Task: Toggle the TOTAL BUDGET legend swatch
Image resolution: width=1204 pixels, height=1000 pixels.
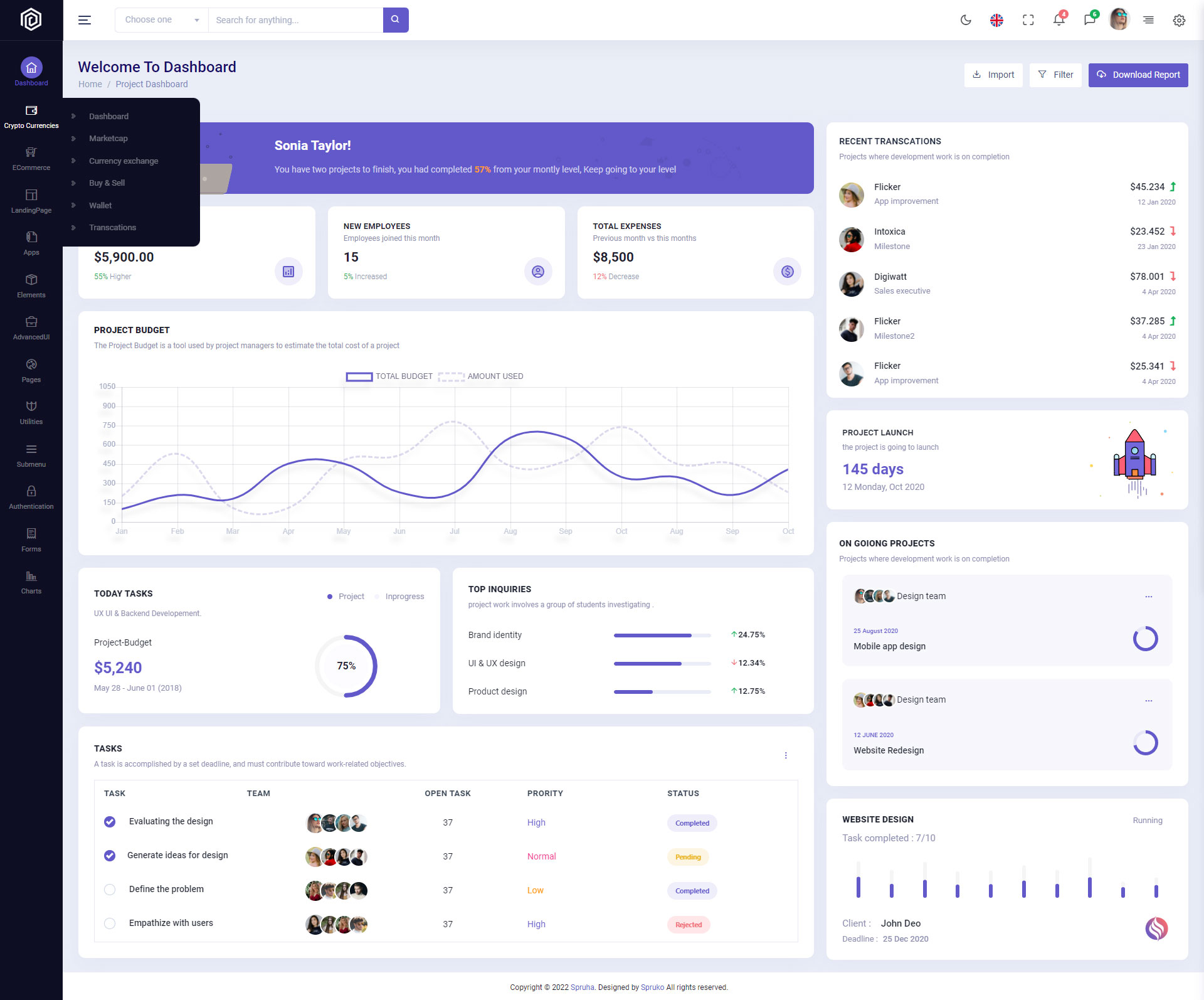Action: click(359, 376)
